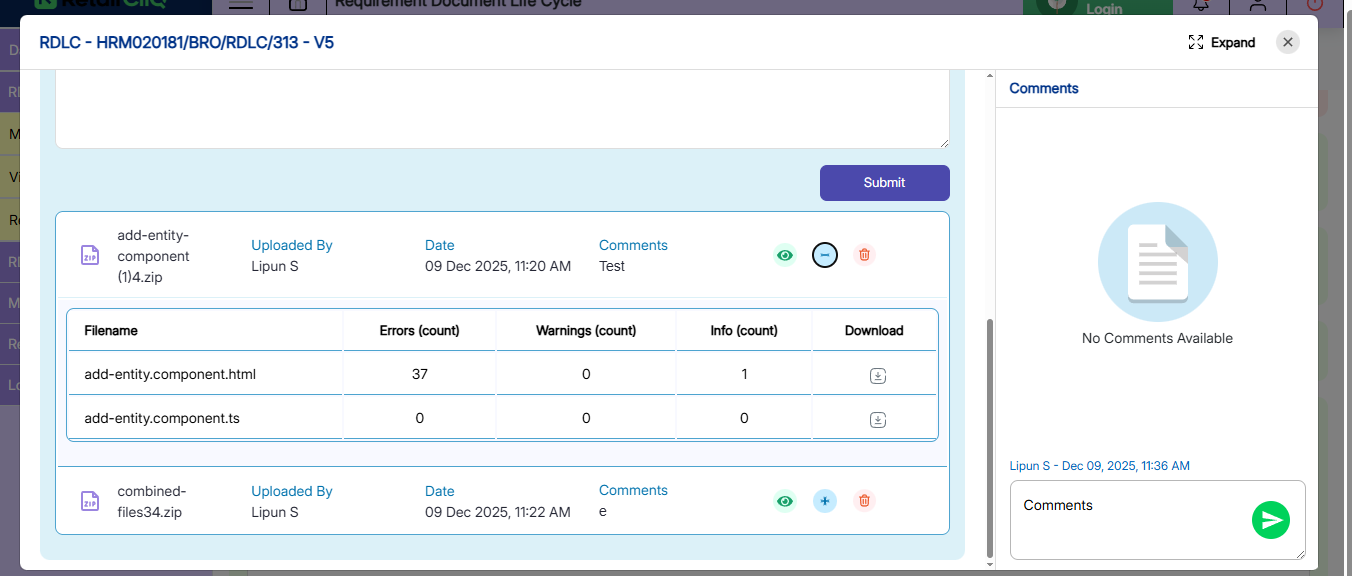Viewport: 1352px width, 576px height.
Task: Download the add-entity.component.html report
Action: click(877, 376)
